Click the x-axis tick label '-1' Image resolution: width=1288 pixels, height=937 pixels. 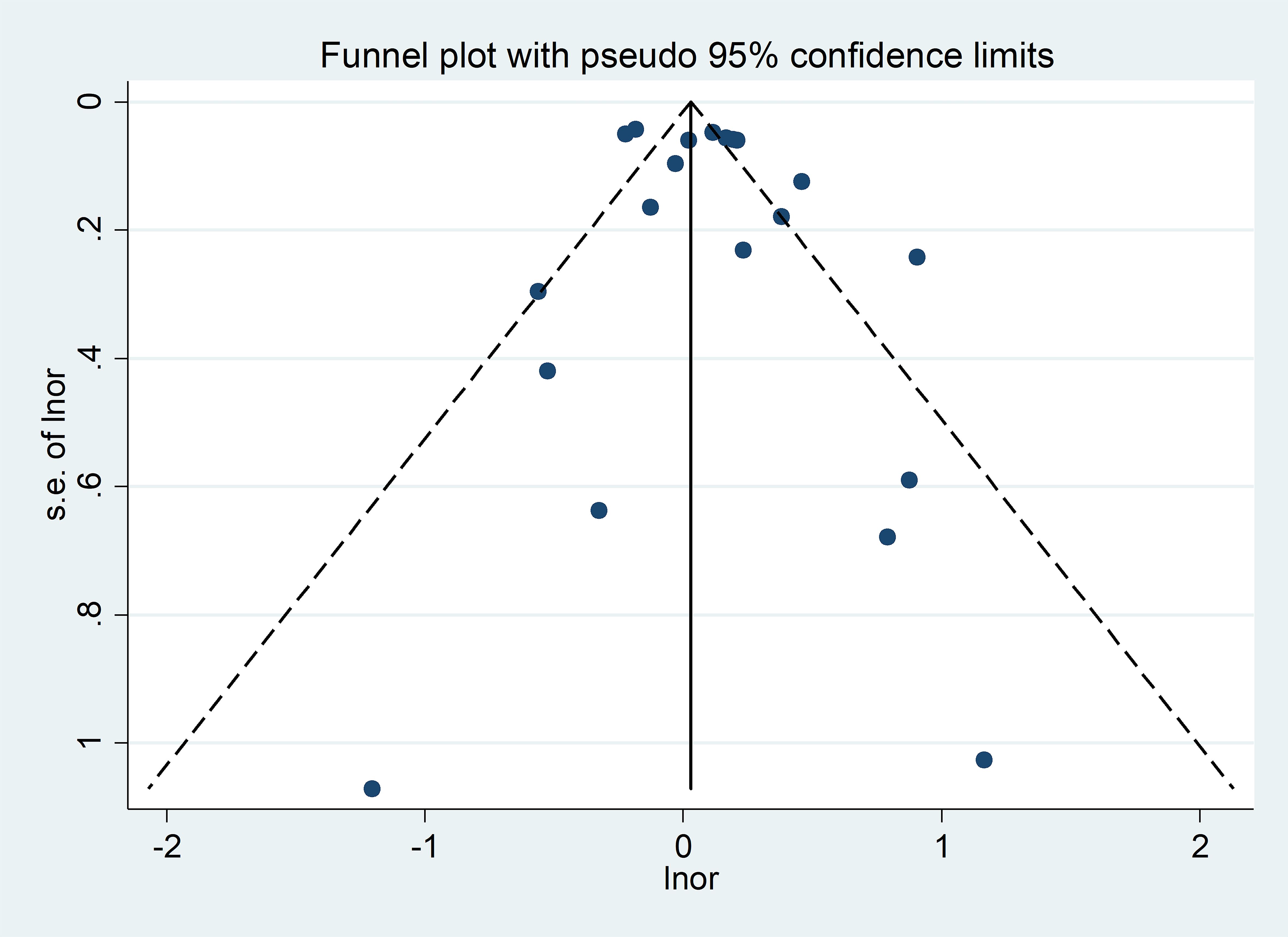point(425,847)
